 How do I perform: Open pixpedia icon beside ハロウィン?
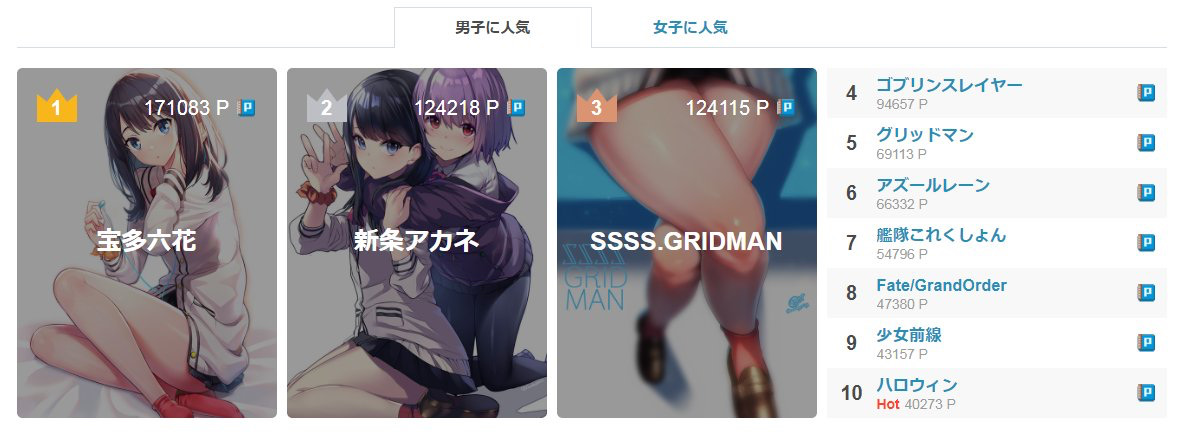(x=1145, y=393)
